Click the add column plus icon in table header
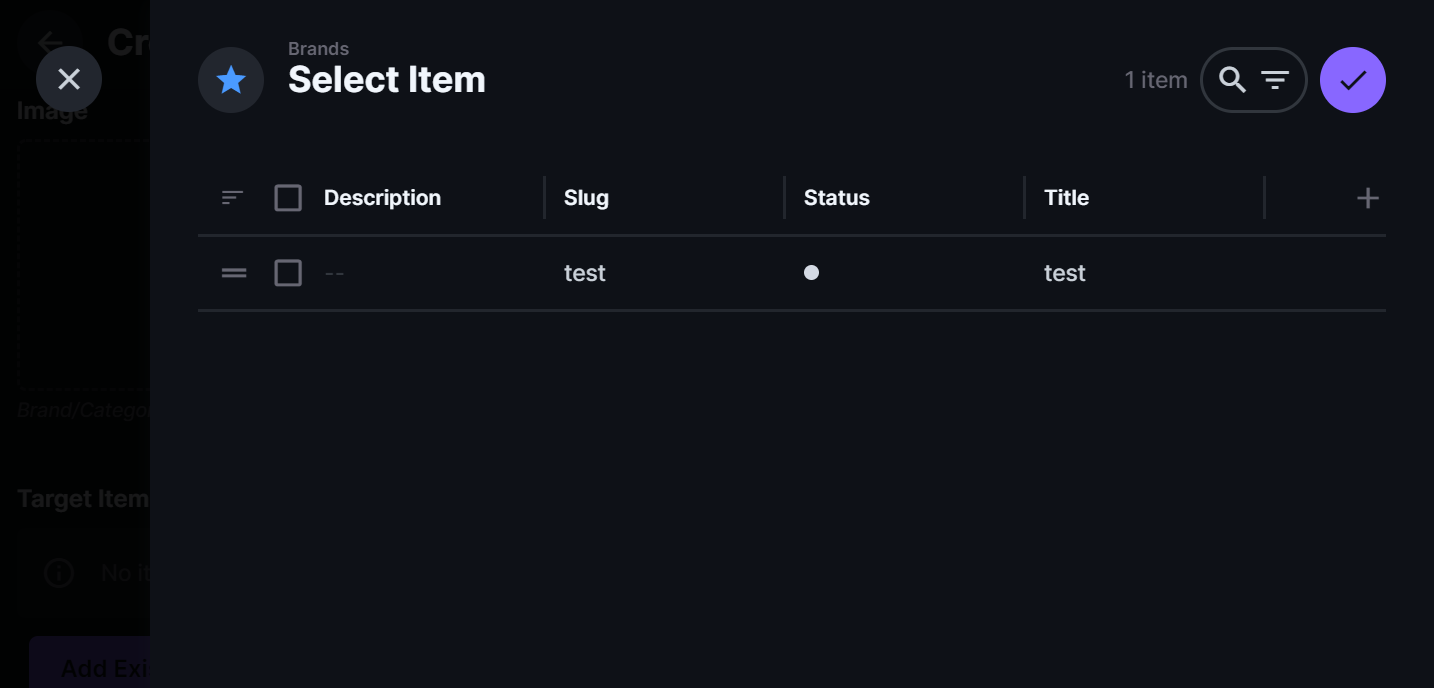 (x=1368, y=197)
